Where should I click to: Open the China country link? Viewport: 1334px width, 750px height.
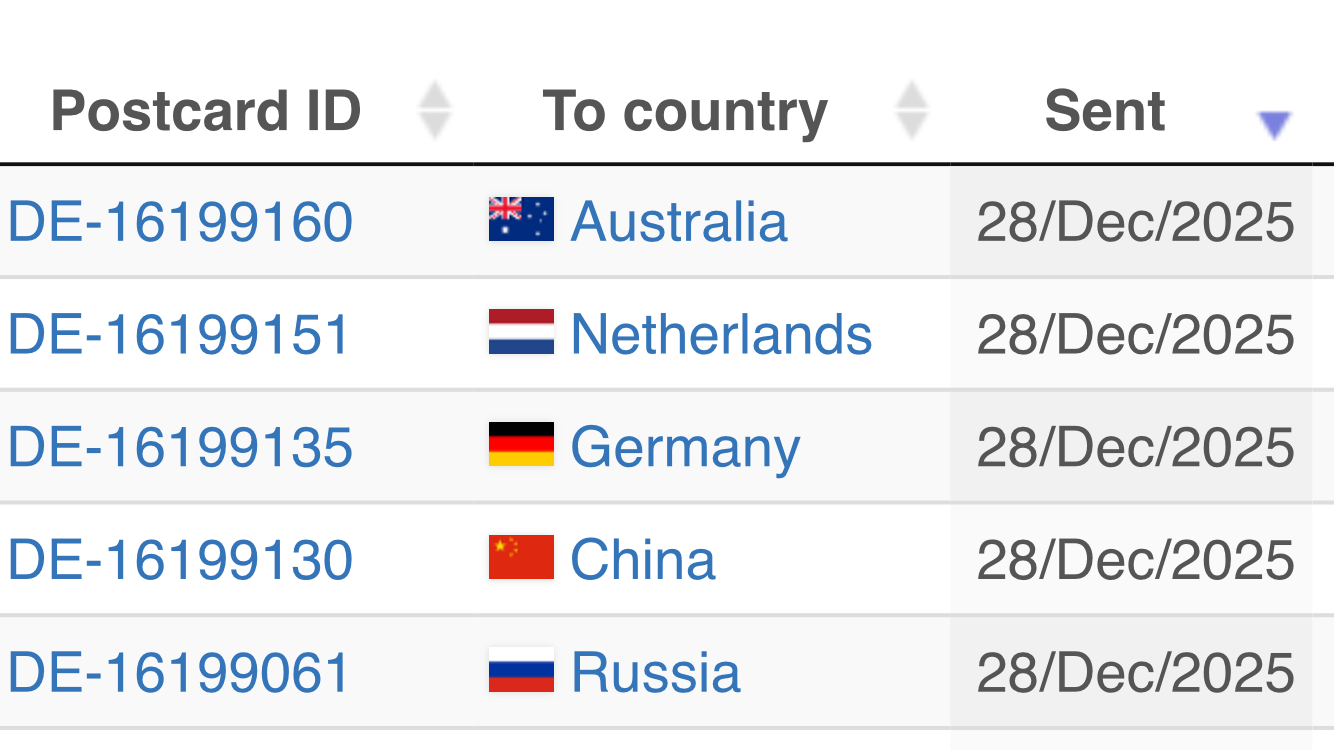click(x=643, y=560)
